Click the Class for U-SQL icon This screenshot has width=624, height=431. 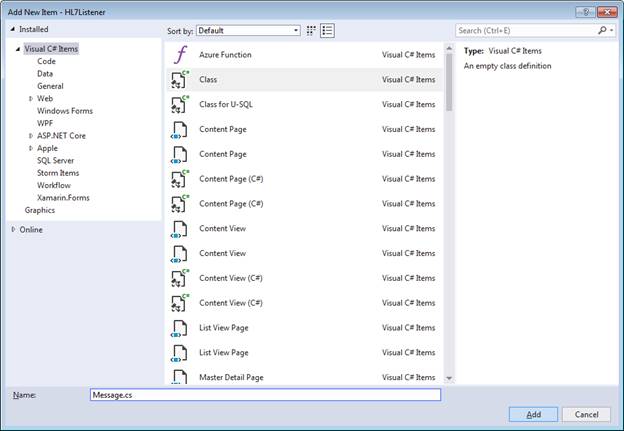click(x=179, y=105)
